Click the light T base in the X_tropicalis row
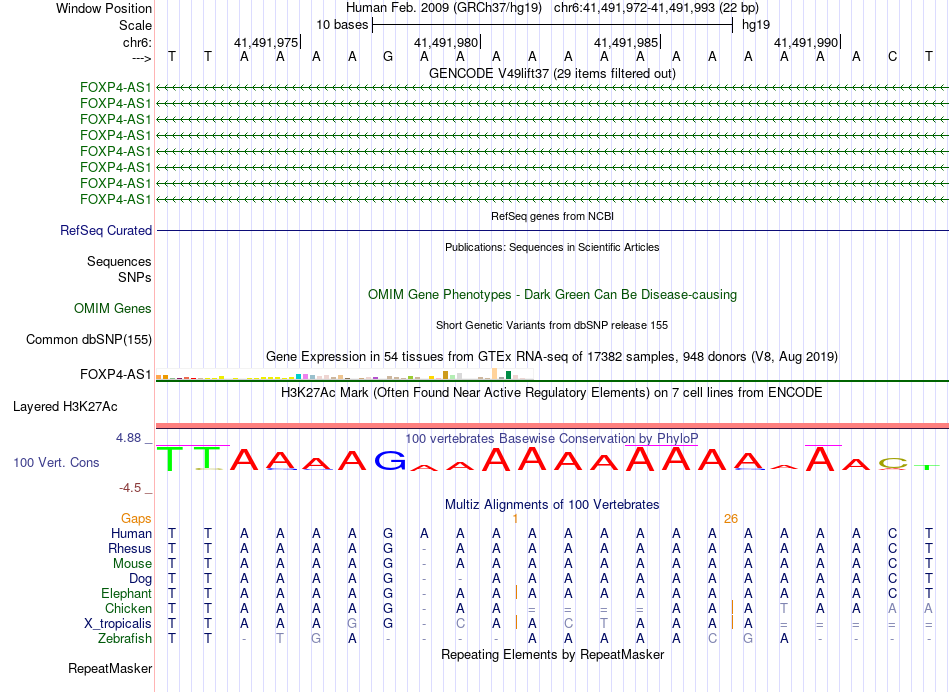Screen dimensions: 950x692 603,624
